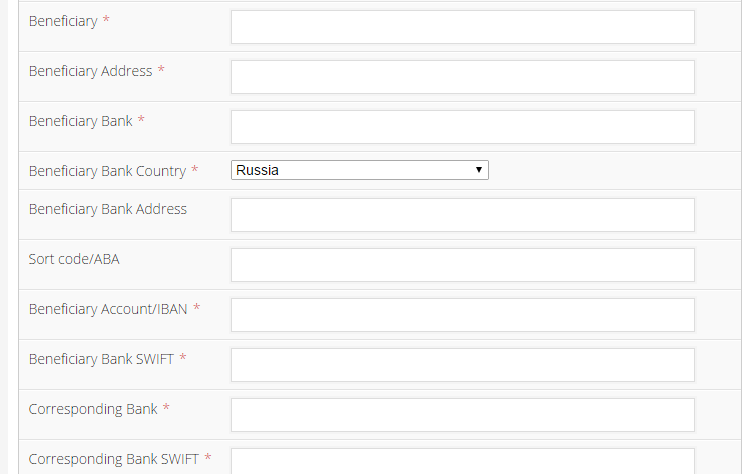Click into the Beneficiary Bank input
The height and width of the screenshot is (474, 746).
click(462, 127)
